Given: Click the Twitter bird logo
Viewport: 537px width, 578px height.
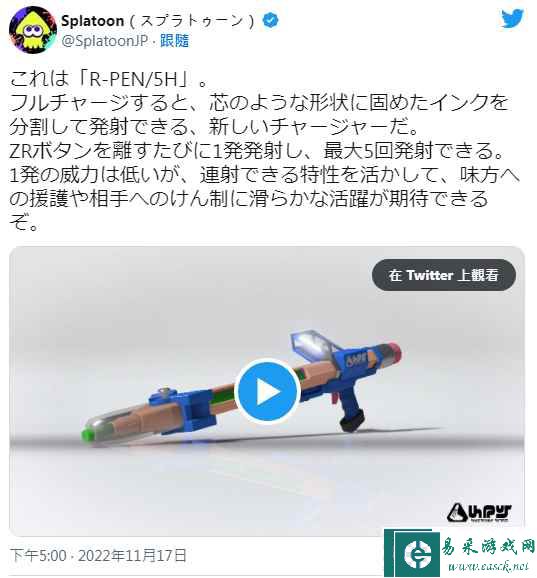Looking at the screenshot, I should 512,18.
